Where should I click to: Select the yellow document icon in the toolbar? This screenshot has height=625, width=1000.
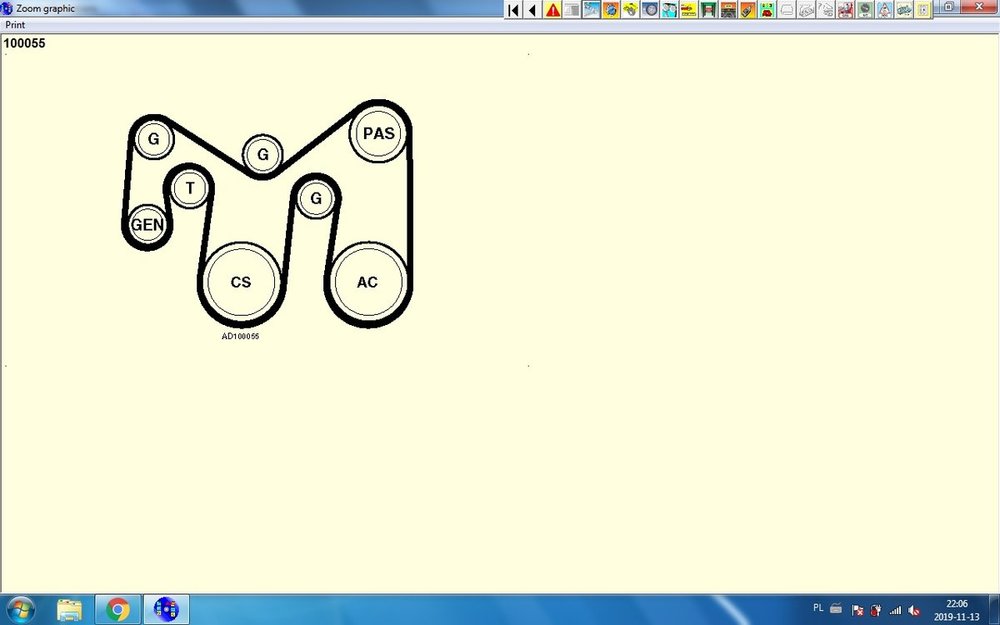[x=922, y=10]
